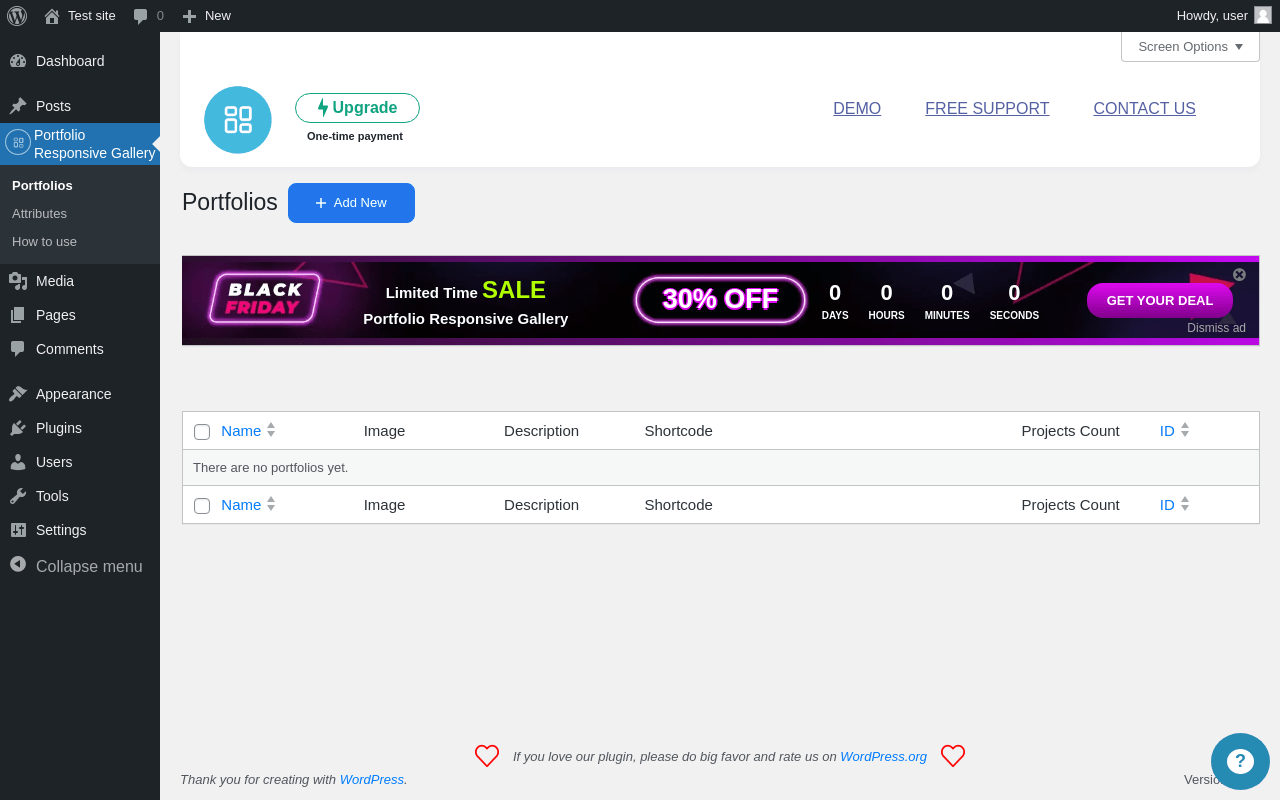Click the Media sidebar icon
Viewport: 1280px width, 800px height.
[18, 281]
